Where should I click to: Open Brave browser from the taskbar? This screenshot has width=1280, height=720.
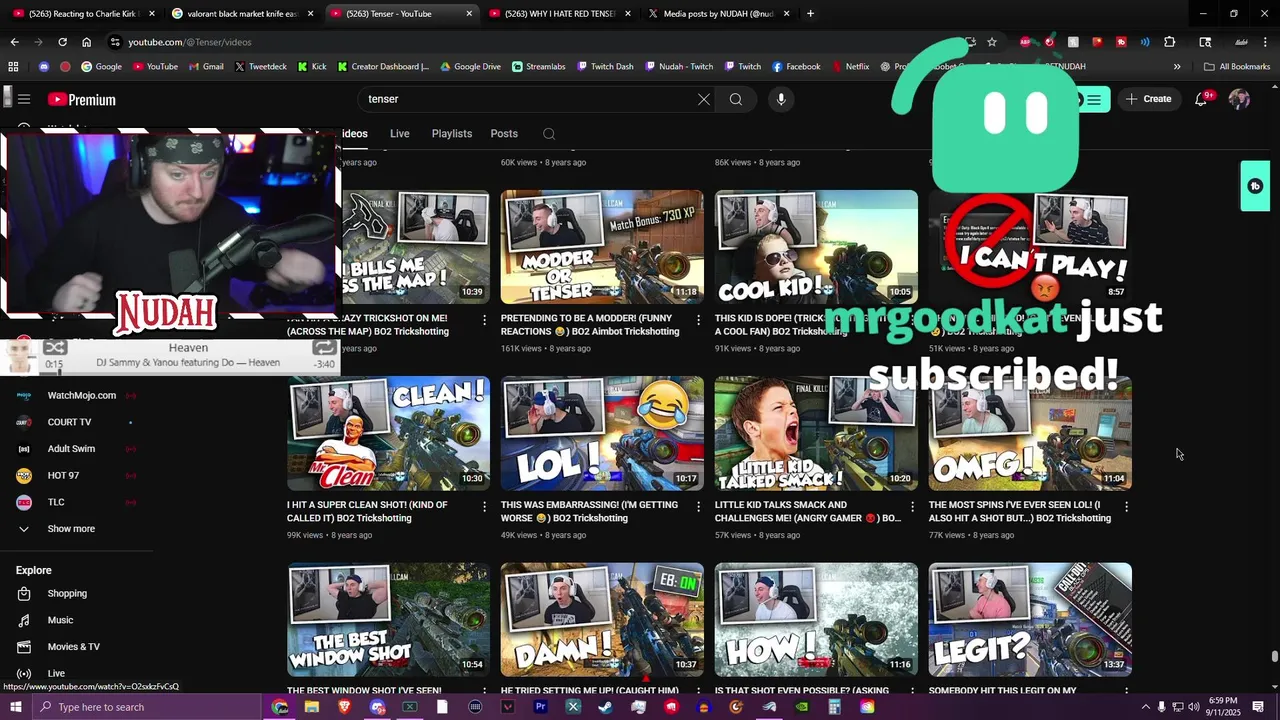pyautogui.click(x=344, y=707)
